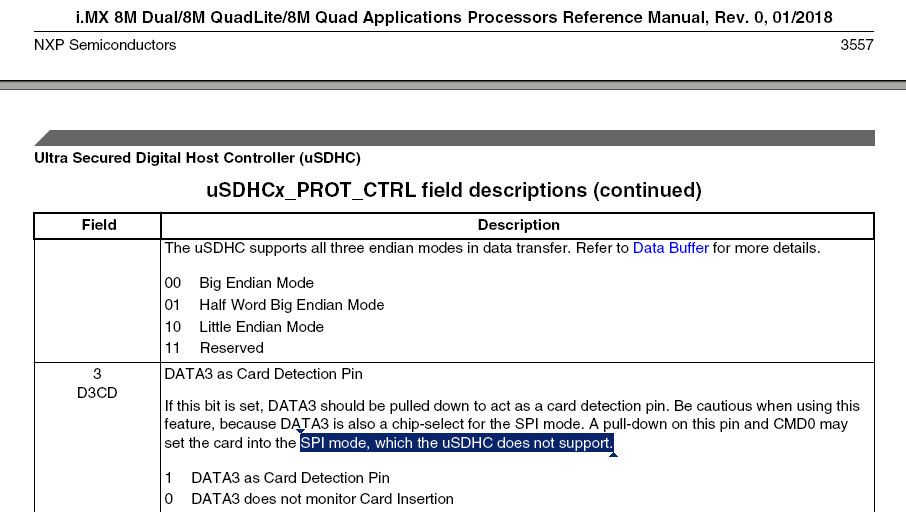Click the reference manual title line

[454, 17]
